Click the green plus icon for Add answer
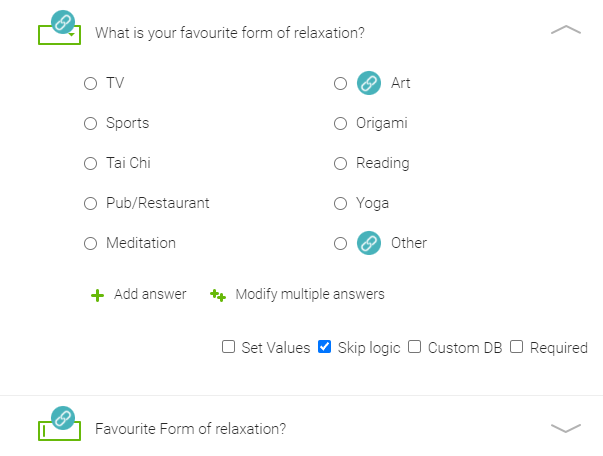603x456 pixels. [x=97, y=295]
